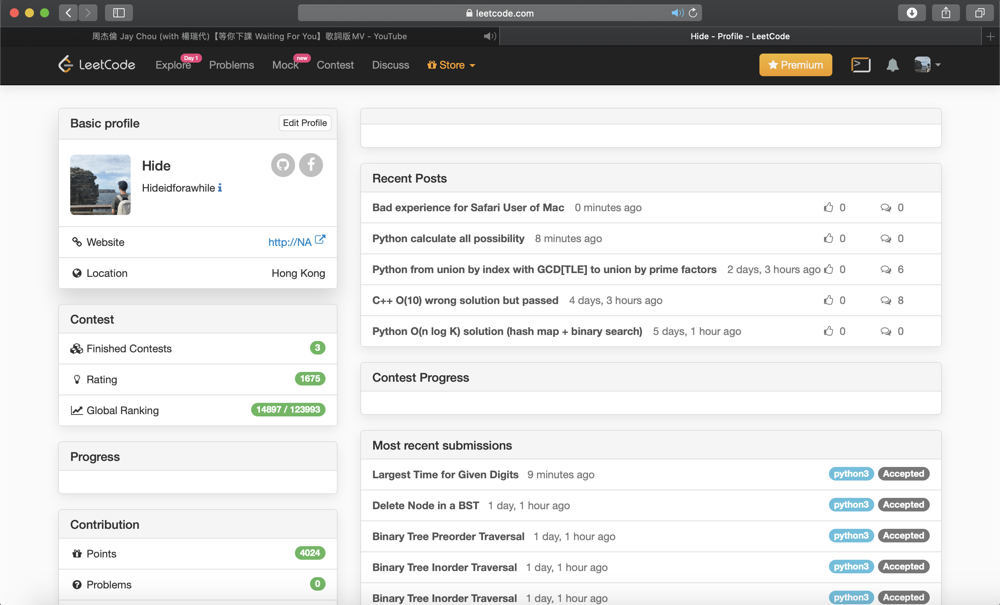Click the Points gift icon
This screenshot has height=605, width=1000.
coord(77,553)
